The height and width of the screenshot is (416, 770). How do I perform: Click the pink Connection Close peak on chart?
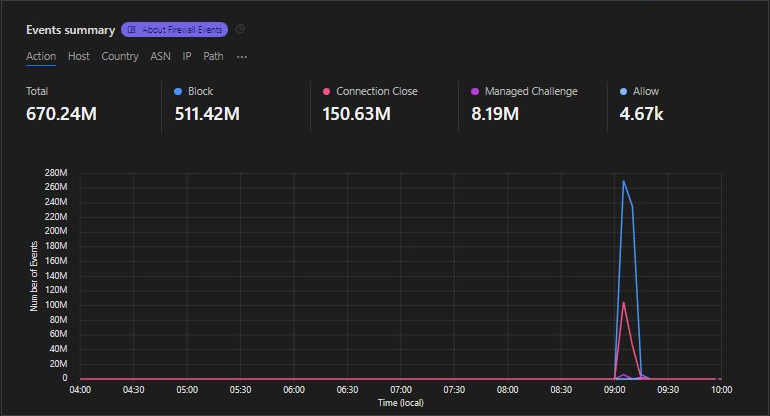click(624, 302)
